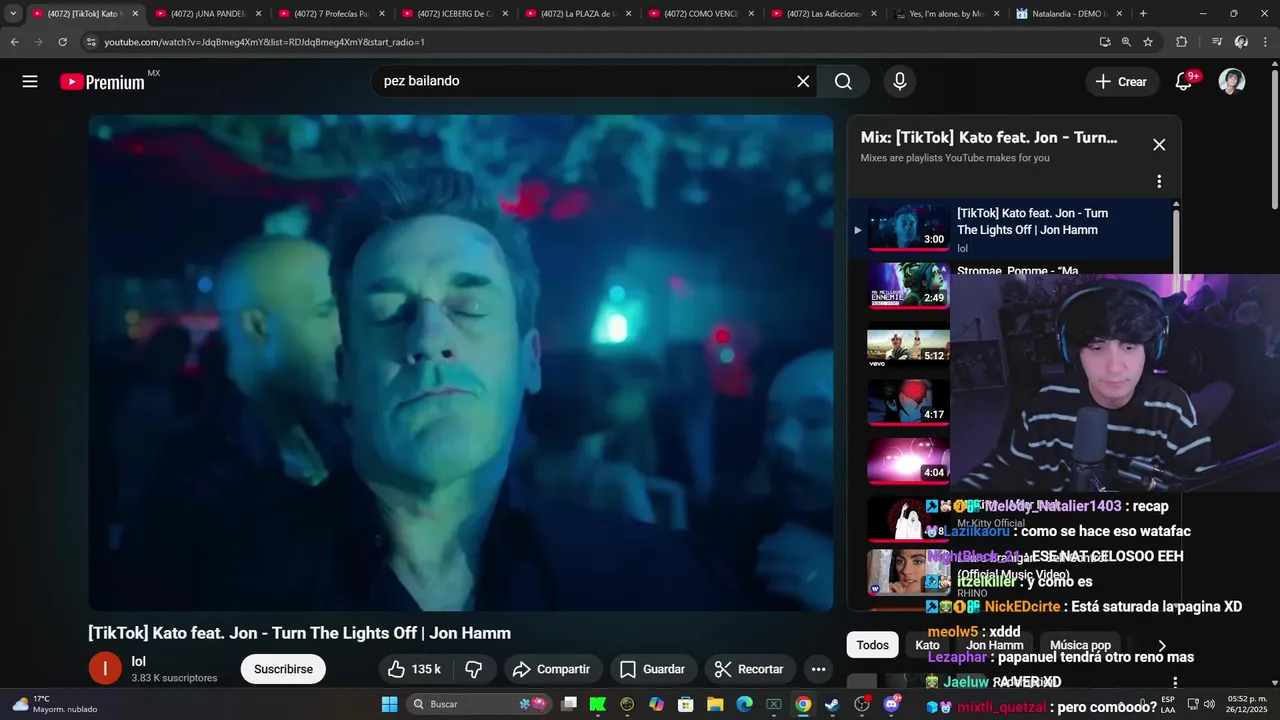This screenshot has height=720, width=1280.
Task: Show more filter chips with right chevron
Action: [1161, 646]
